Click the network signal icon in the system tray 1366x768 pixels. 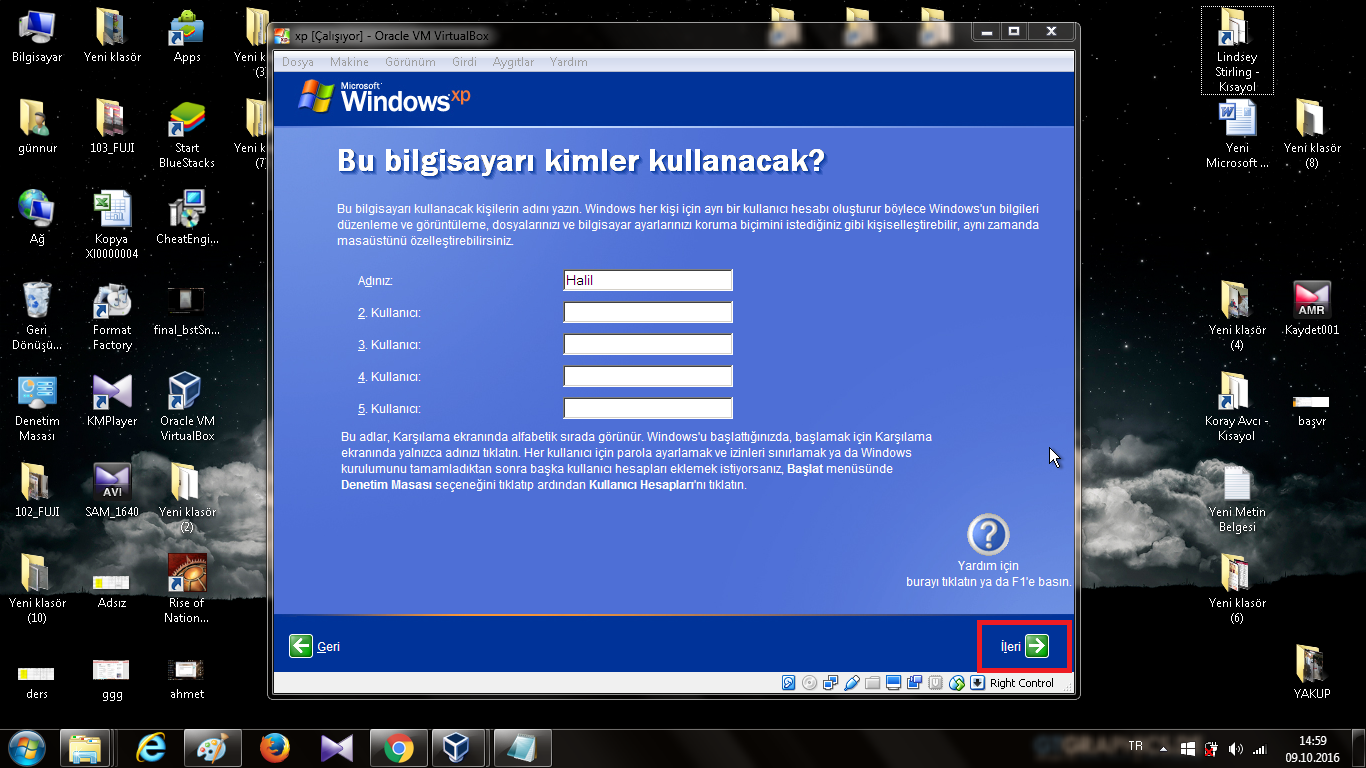[x=1260, y=748]
